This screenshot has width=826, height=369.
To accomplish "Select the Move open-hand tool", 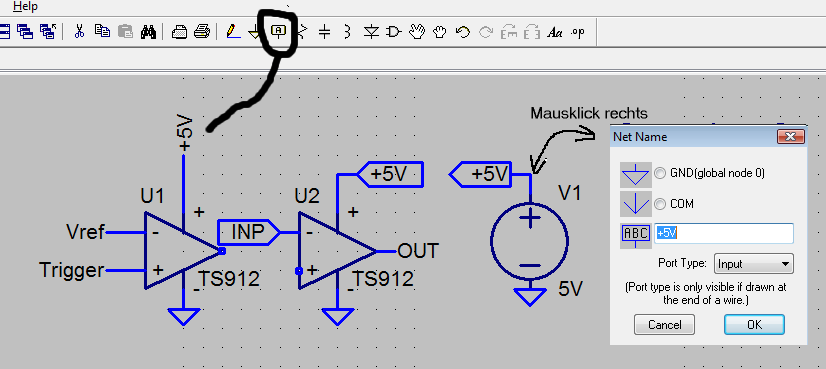I will click(x=417, y=32).
